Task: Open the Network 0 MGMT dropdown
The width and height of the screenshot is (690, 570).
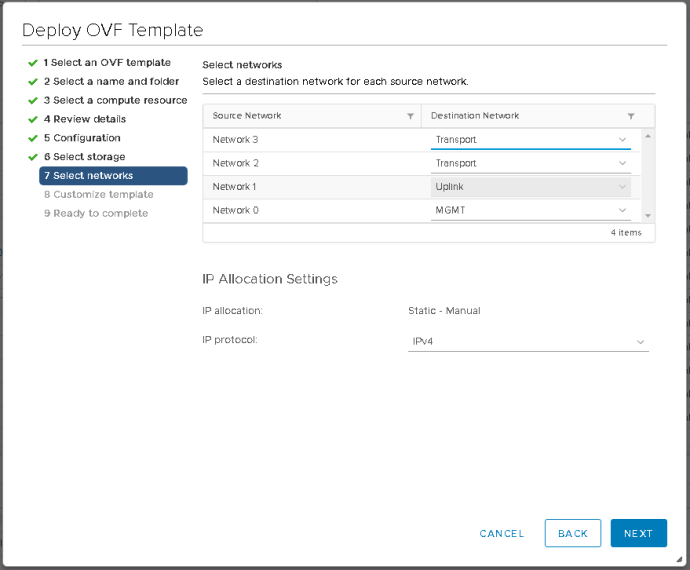Action: pyautogui.click(x=530, y=210)
